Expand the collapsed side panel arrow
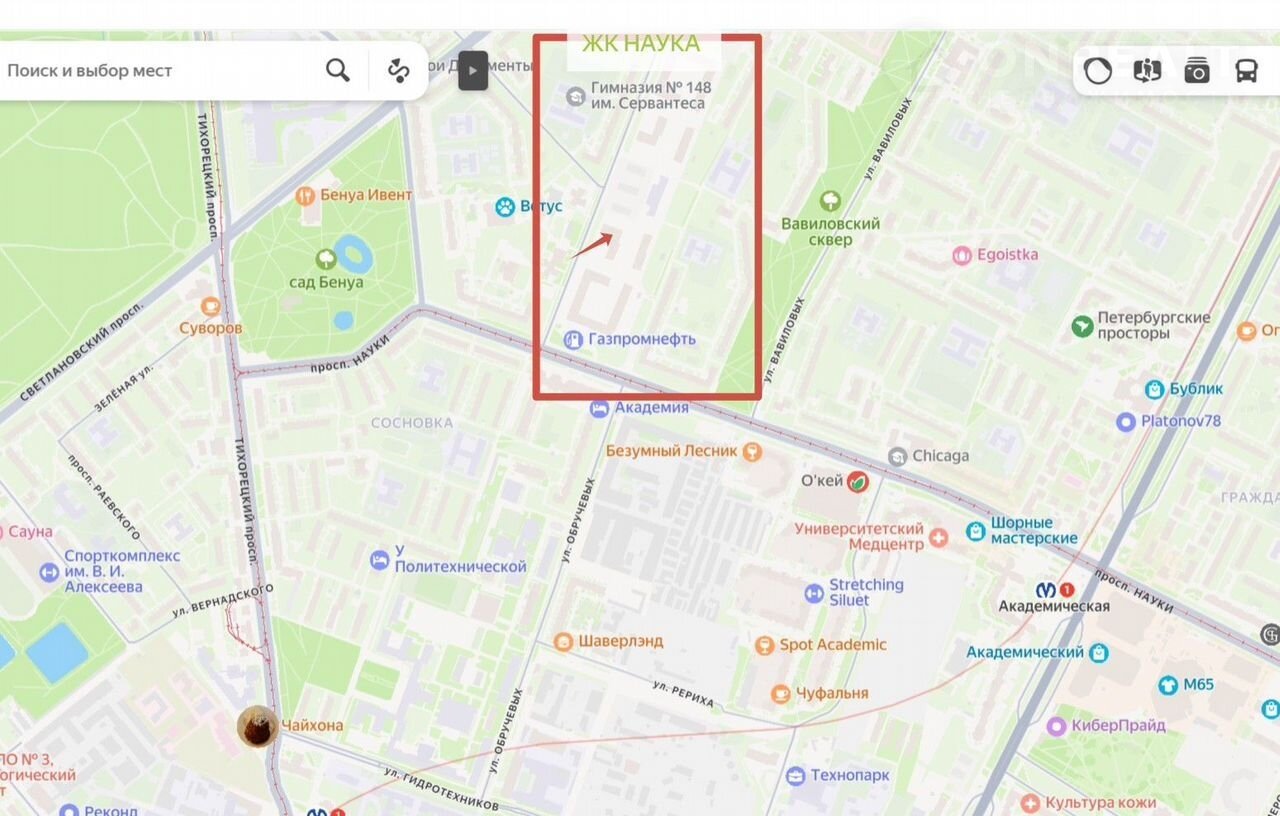The image size is (1280, 816). pyautogui.click(x=473, y=70)
